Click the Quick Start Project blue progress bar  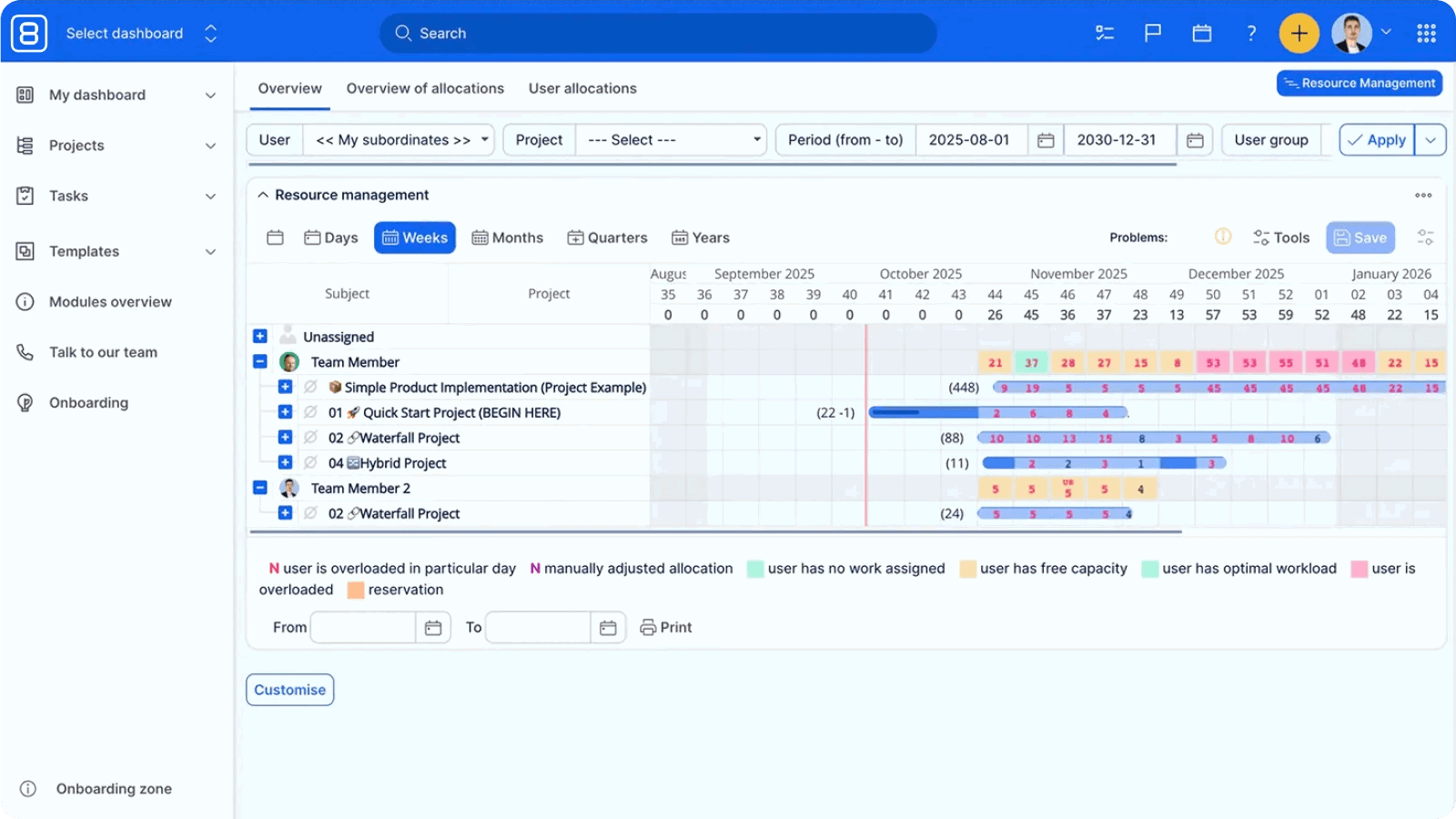point(998,412)
